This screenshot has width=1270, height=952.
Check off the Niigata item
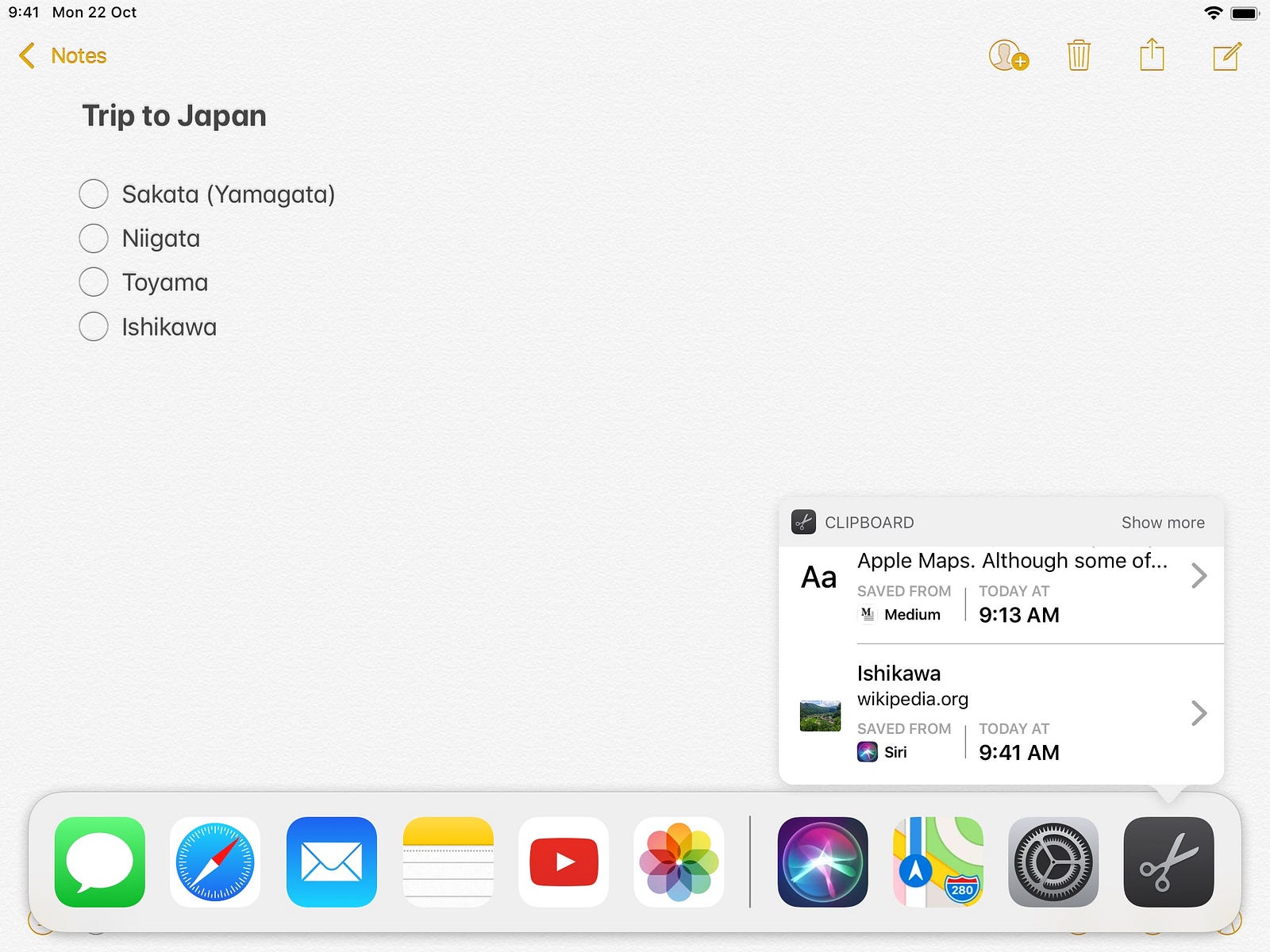tap(94, 238)
